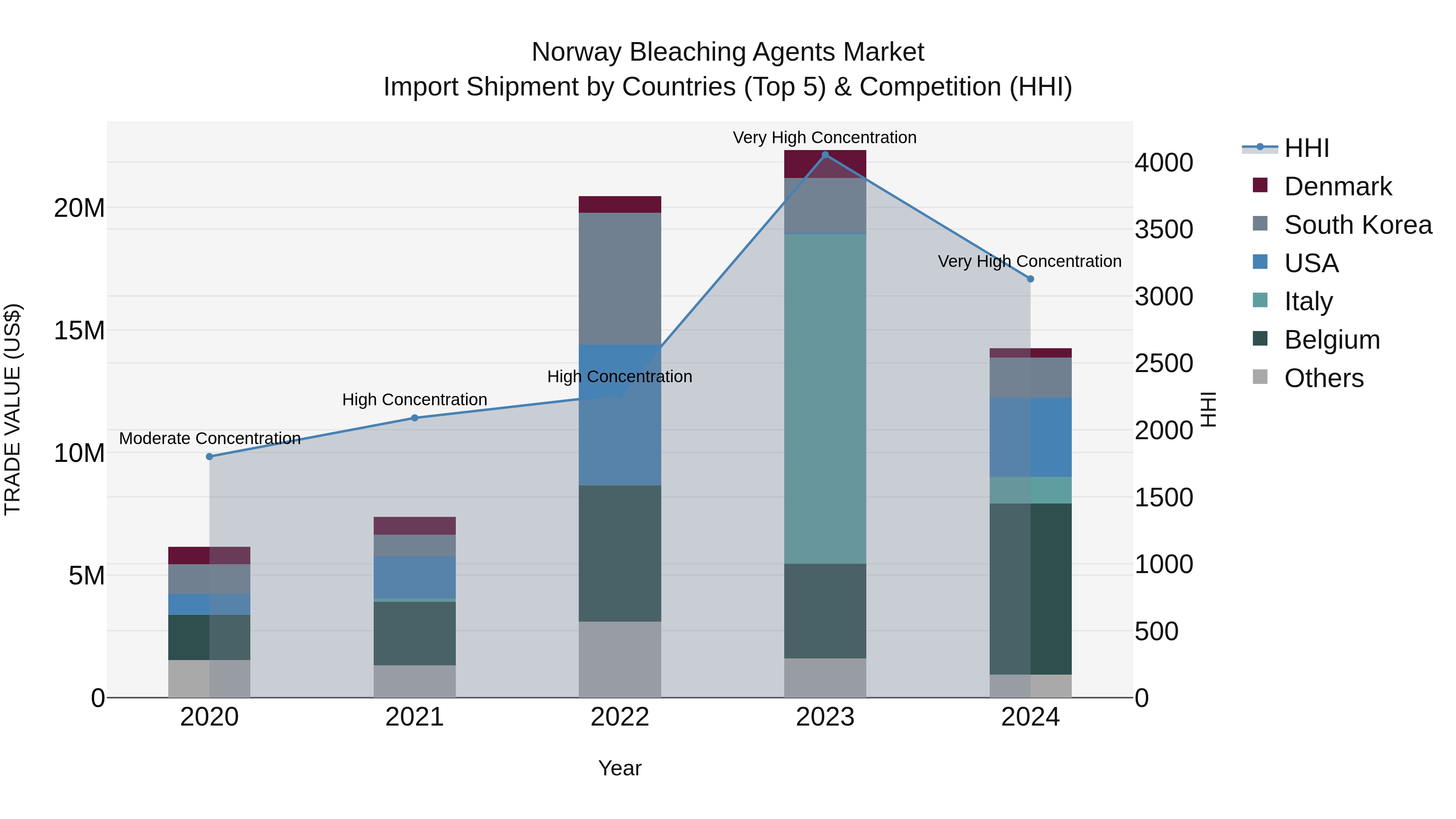Click the 10M tick on the trade value axis
1456x819 pixels.
[79, 453]
